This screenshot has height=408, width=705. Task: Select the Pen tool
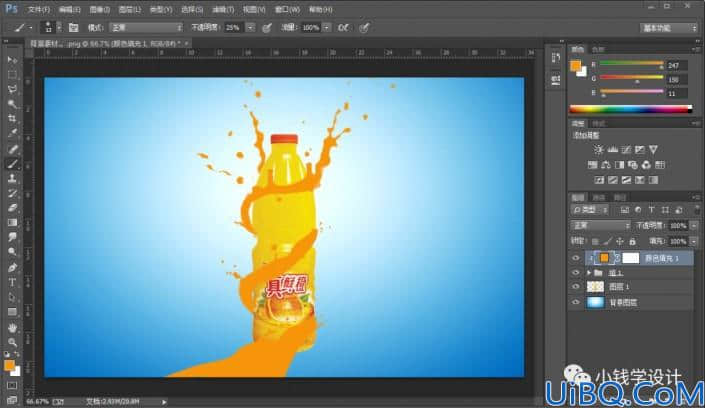(x=12, y=268)
